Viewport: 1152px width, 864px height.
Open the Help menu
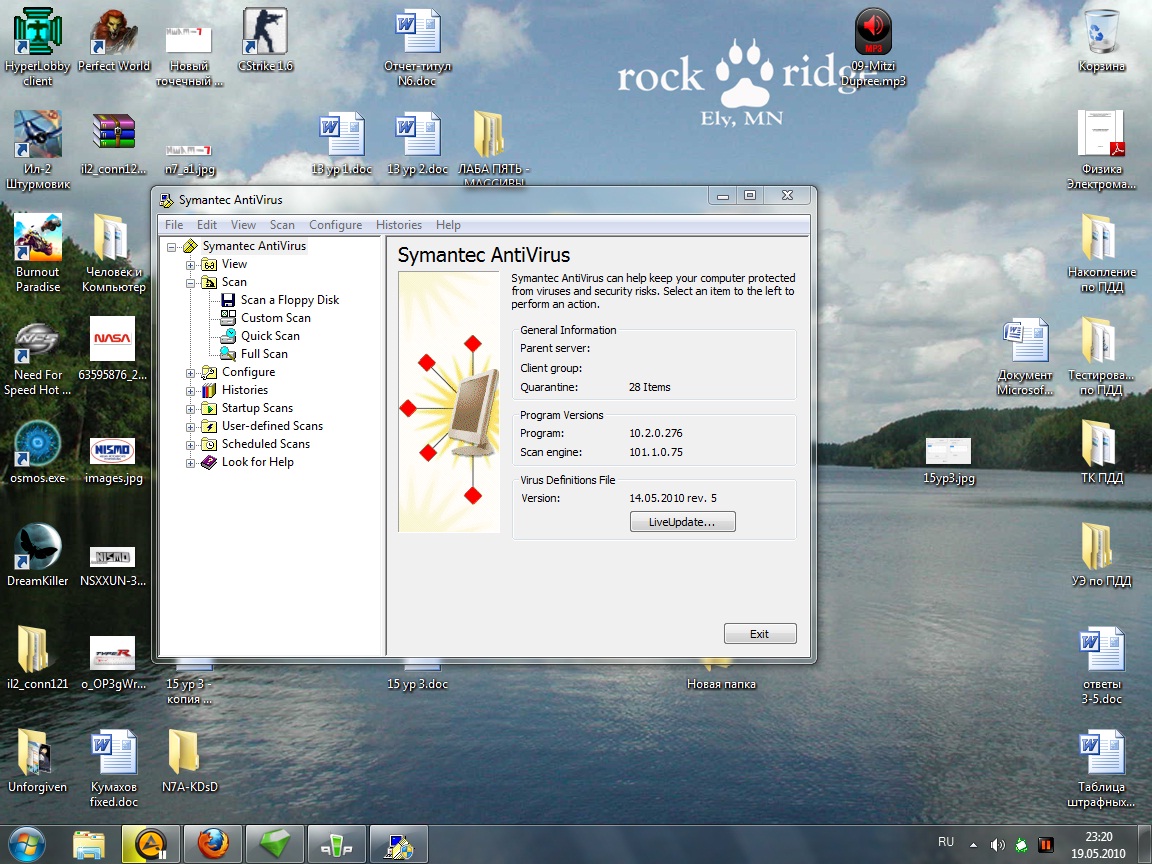point(448,225)
